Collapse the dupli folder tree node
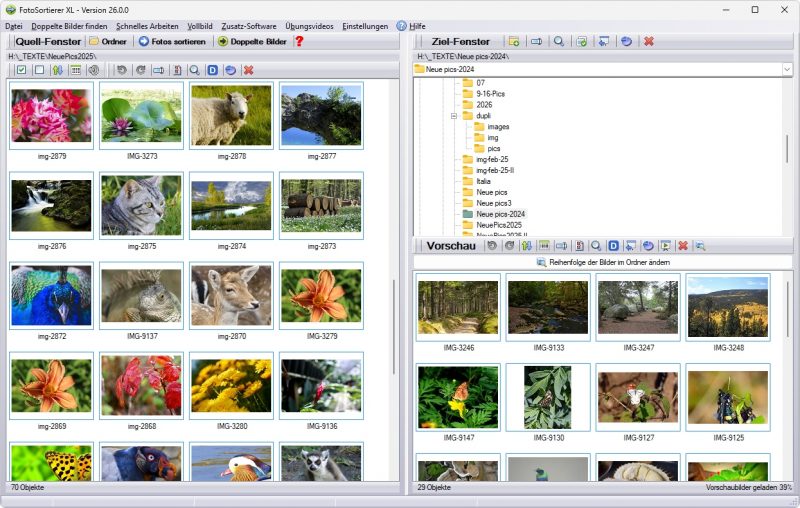The image size is (800, 508). tap(454, 116)
